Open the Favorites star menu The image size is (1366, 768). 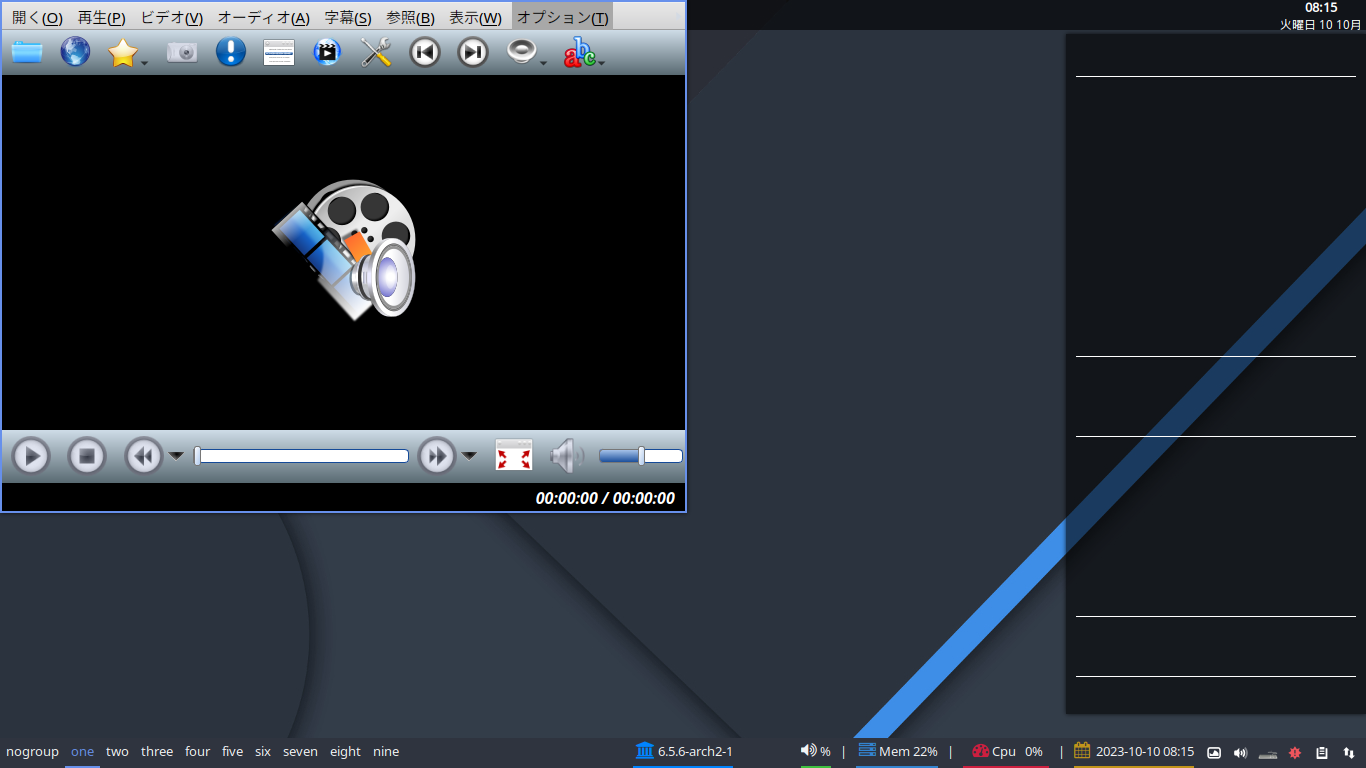coord(122,52)
